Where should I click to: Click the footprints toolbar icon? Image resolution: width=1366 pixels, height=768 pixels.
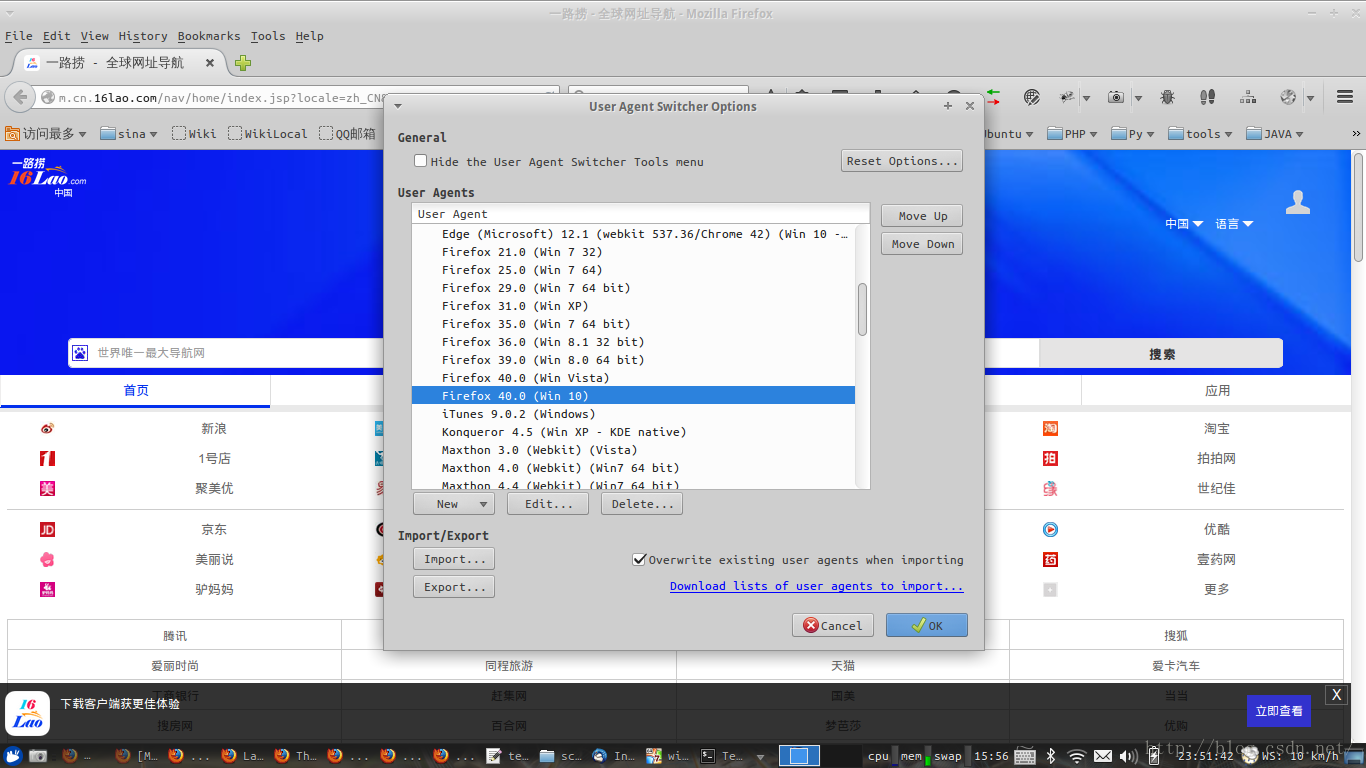(x=1207, y=97)
